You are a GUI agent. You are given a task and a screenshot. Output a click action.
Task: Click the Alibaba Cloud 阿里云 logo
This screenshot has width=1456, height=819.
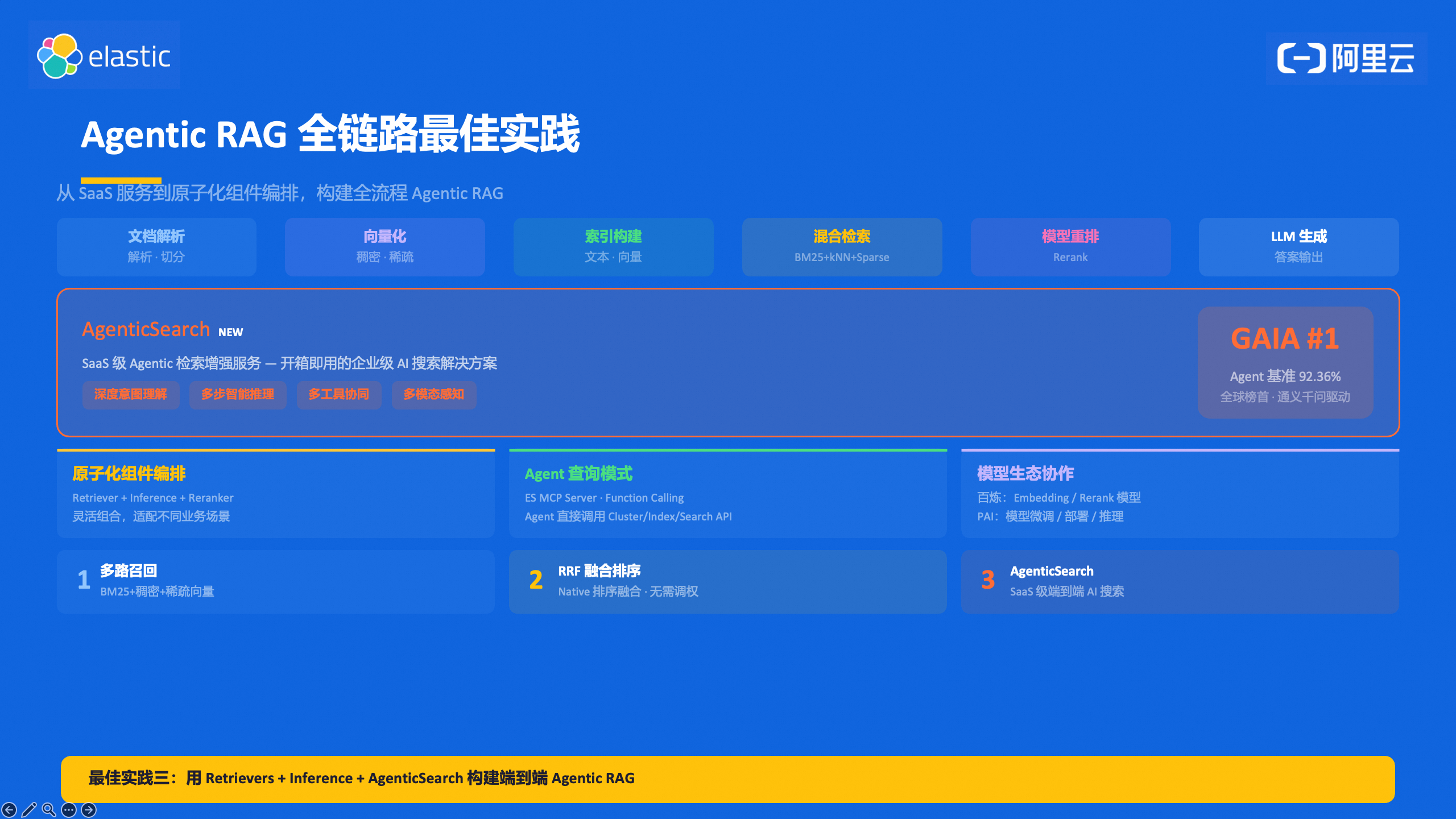[x=1346, y=58]
